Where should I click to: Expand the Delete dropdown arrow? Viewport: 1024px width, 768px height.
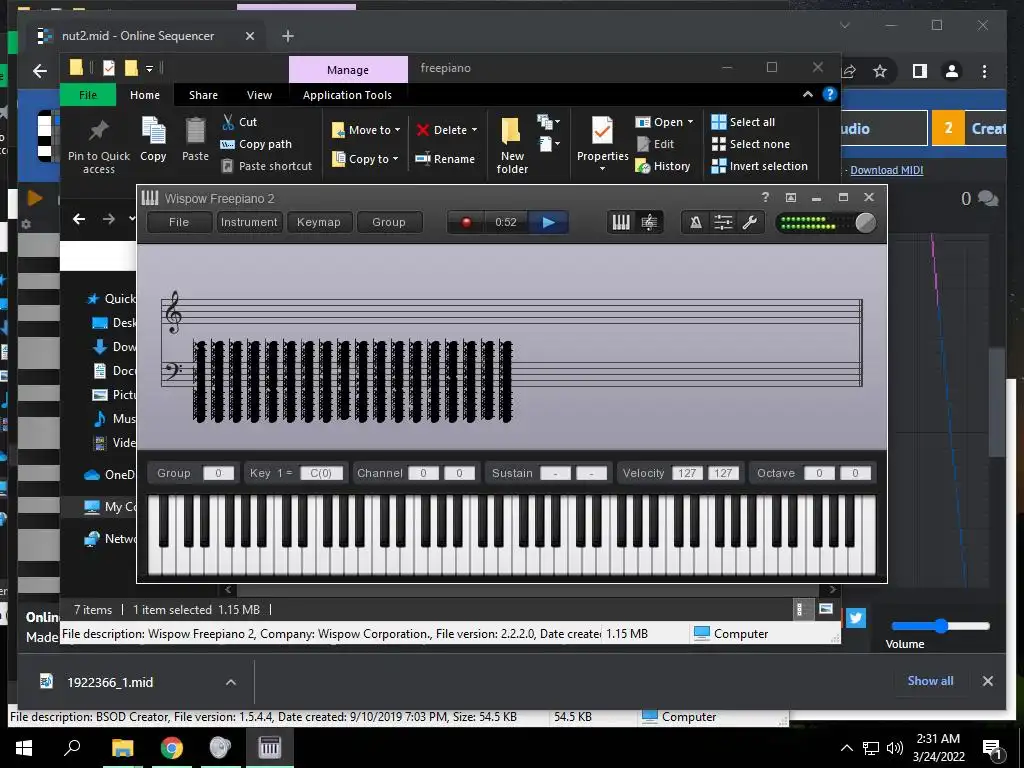(474, 130)
